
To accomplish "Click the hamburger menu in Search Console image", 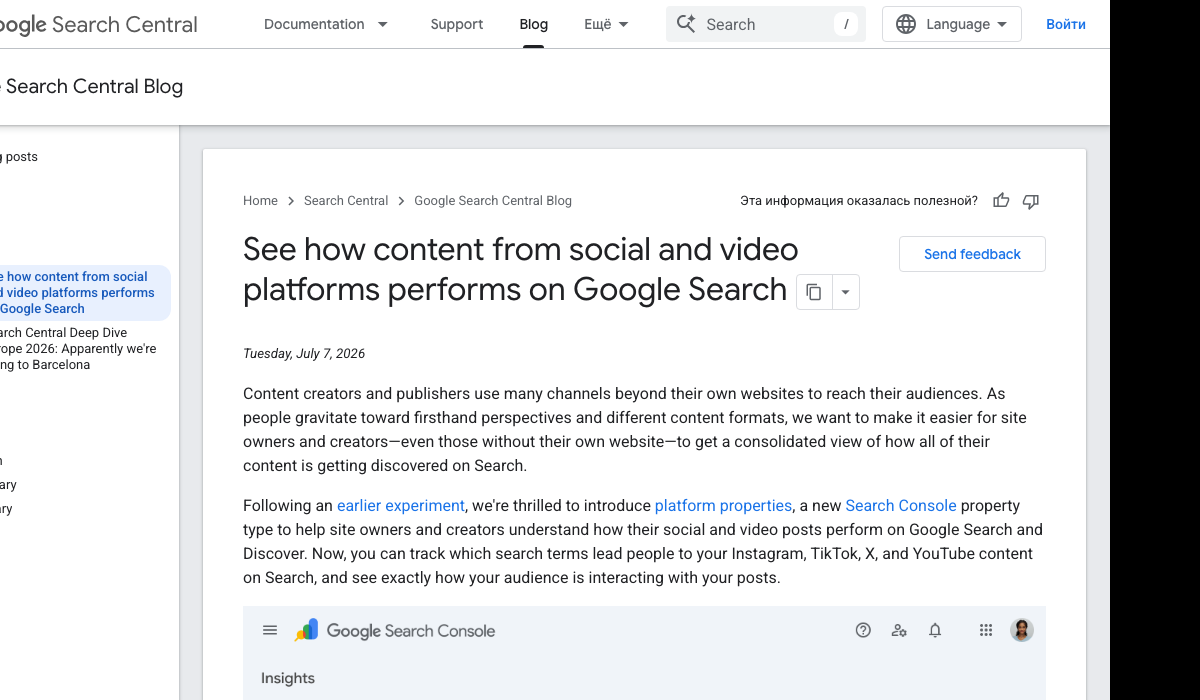I will (270, 630).
